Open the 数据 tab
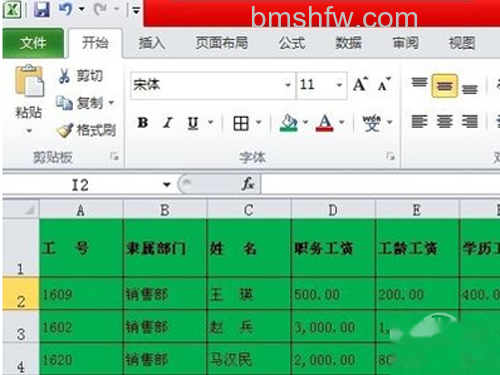This screenshot has height=375, width=500. coord(348,43)
